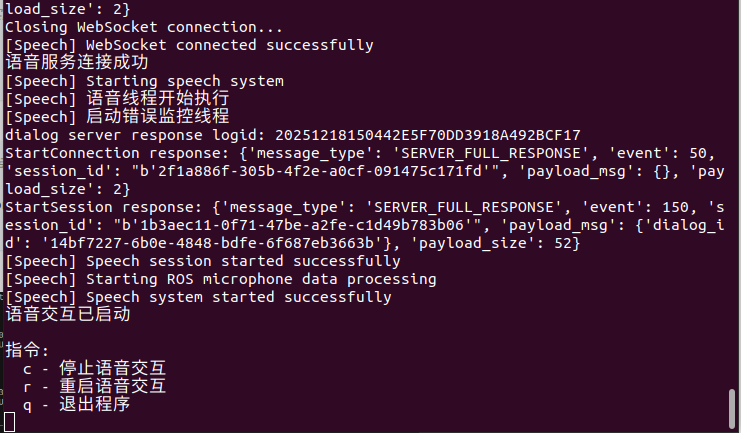Click the "Closing WebSocket connection..." line
This screenshot has height=433, width=741.
click(143, 27)
